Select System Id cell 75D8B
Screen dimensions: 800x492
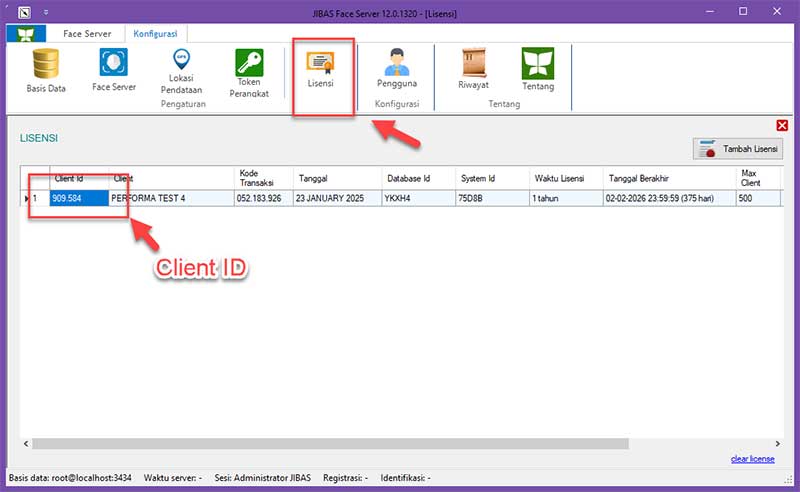tap(492, 198)
